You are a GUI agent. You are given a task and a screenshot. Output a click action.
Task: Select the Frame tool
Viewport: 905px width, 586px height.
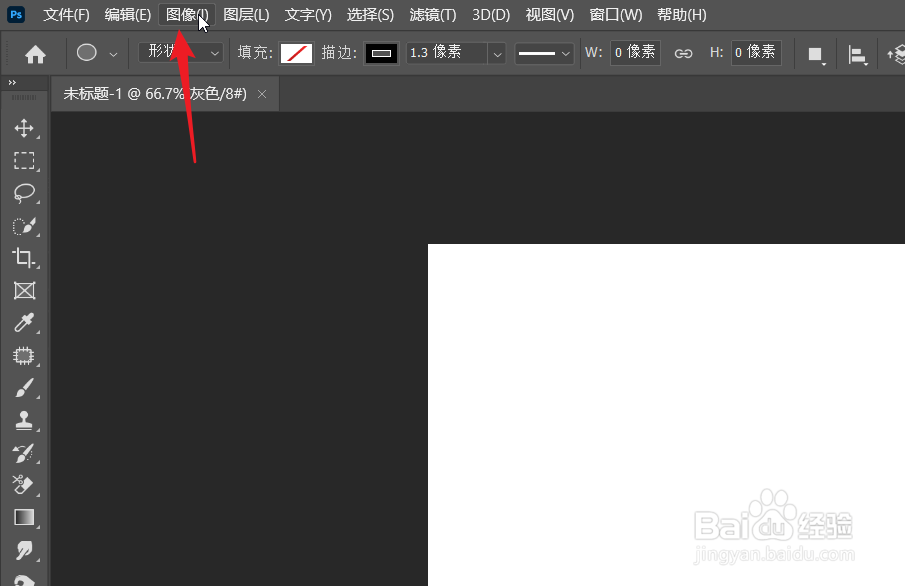pyautogui.click(x=24, y=290)
